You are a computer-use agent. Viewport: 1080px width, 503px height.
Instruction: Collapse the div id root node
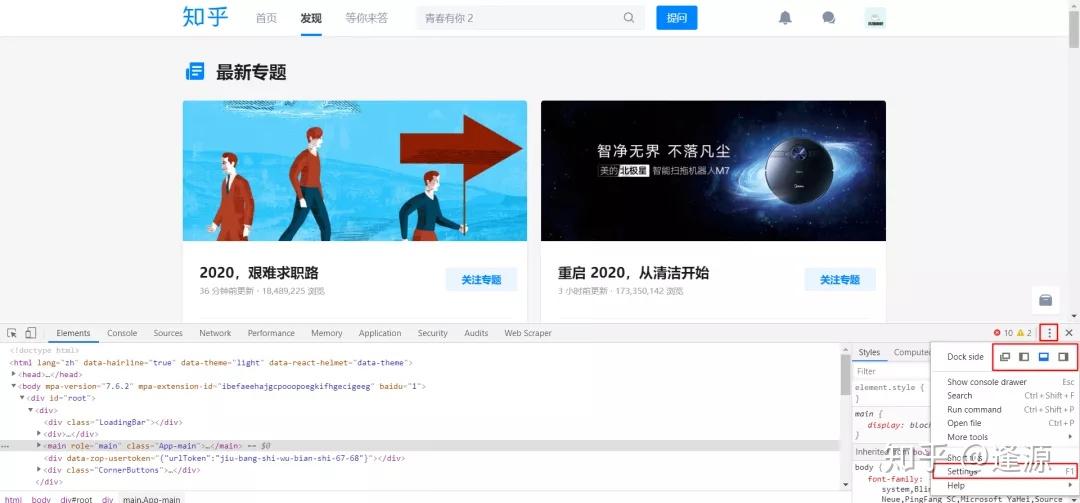tap(22, 398)
